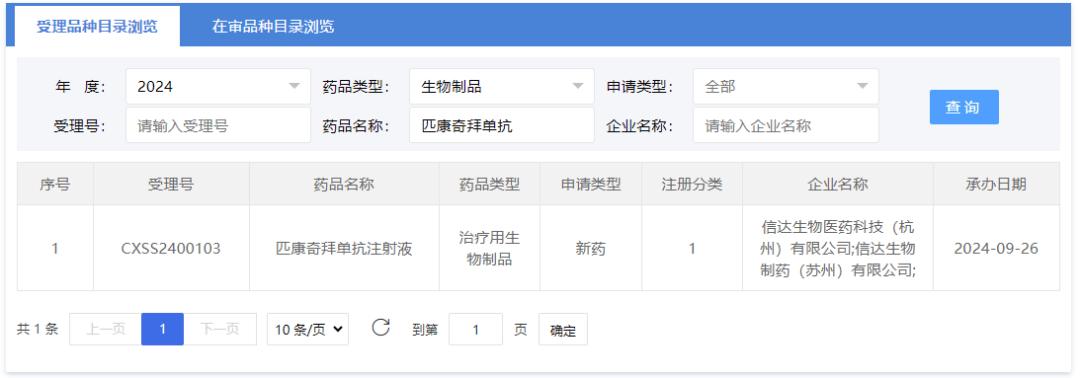The image size is (1080, 378).
Task: Open the 年度 2024 dropdown
Action: click(218, 86)
